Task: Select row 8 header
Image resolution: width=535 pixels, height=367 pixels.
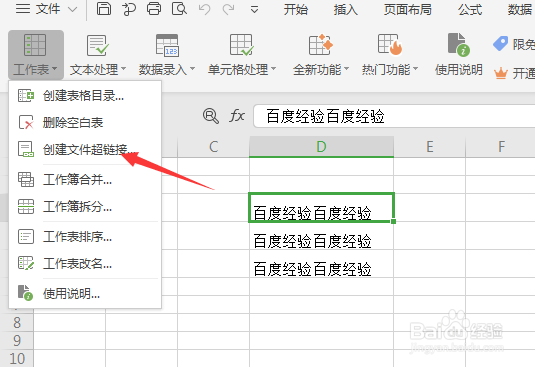Action: 17,323
